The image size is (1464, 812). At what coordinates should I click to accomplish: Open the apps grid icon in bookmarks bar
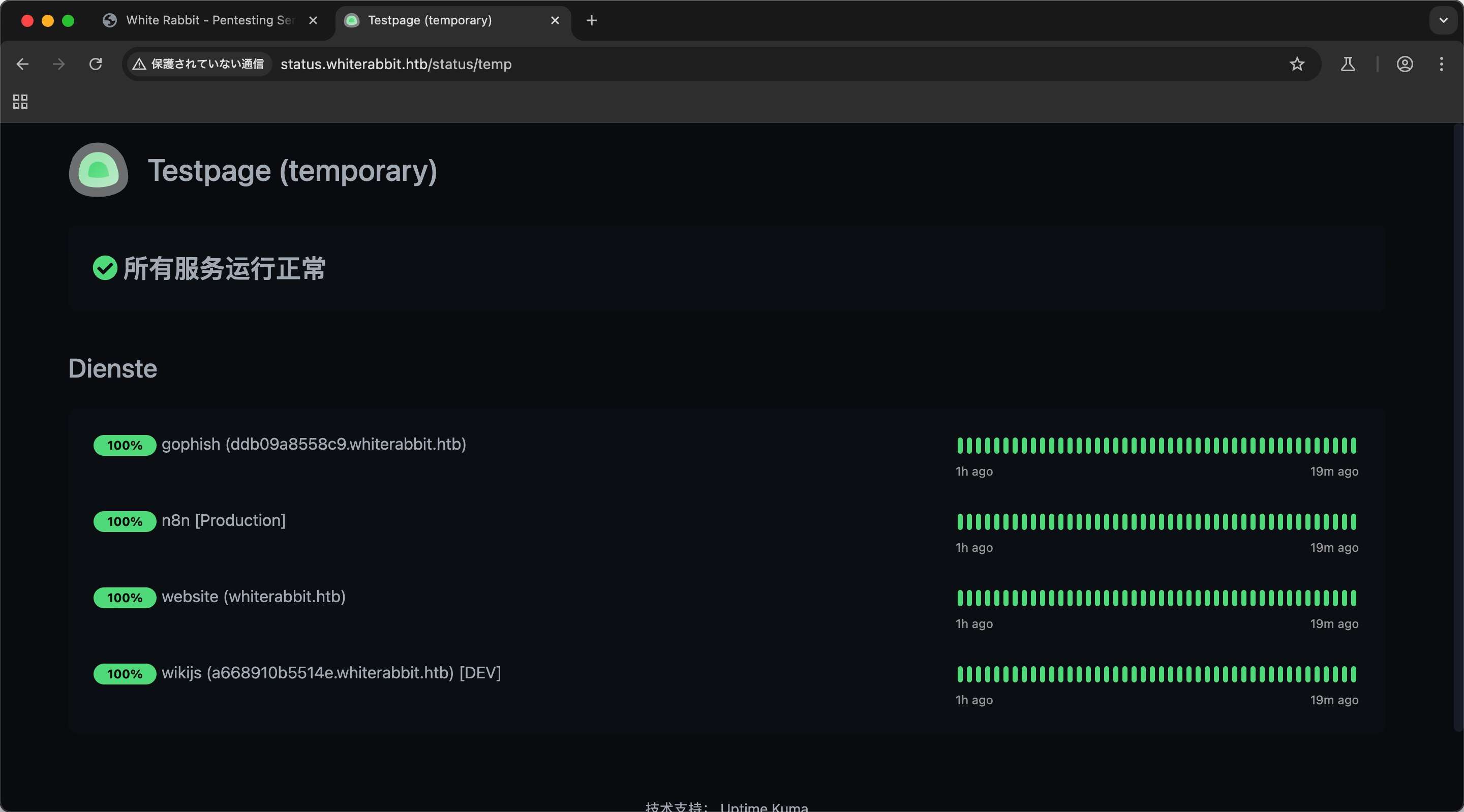tap(20, 102)
